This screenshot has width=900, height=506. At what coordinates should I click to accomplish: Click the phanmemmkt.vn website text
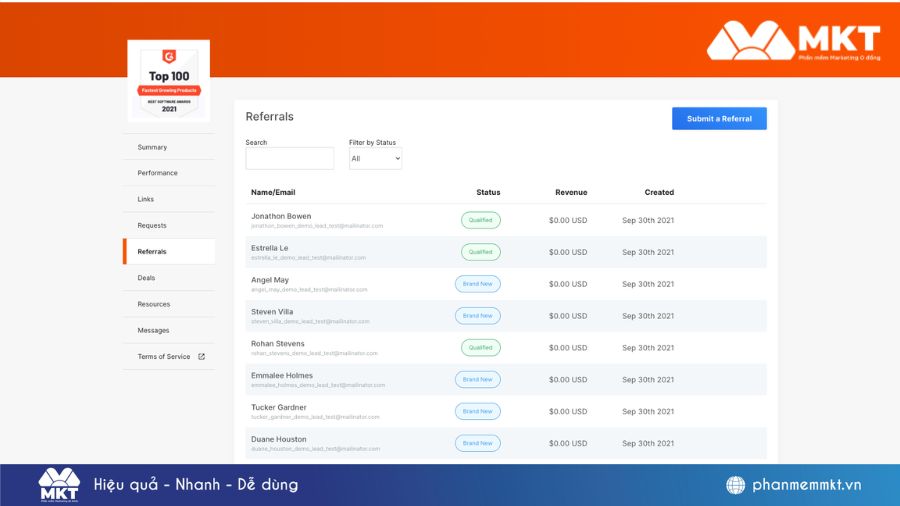click(806, 485)
